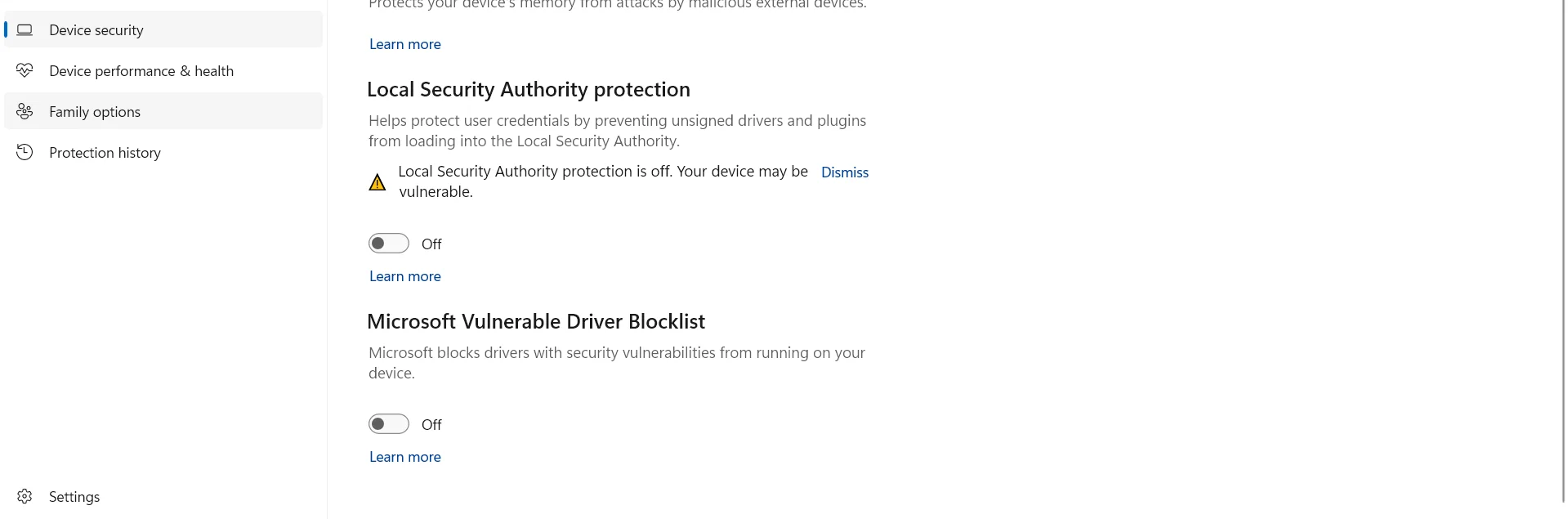Screen dimensions: 1568x519
Task: Click the Settings gear icon
Action: tap(25, 497)
